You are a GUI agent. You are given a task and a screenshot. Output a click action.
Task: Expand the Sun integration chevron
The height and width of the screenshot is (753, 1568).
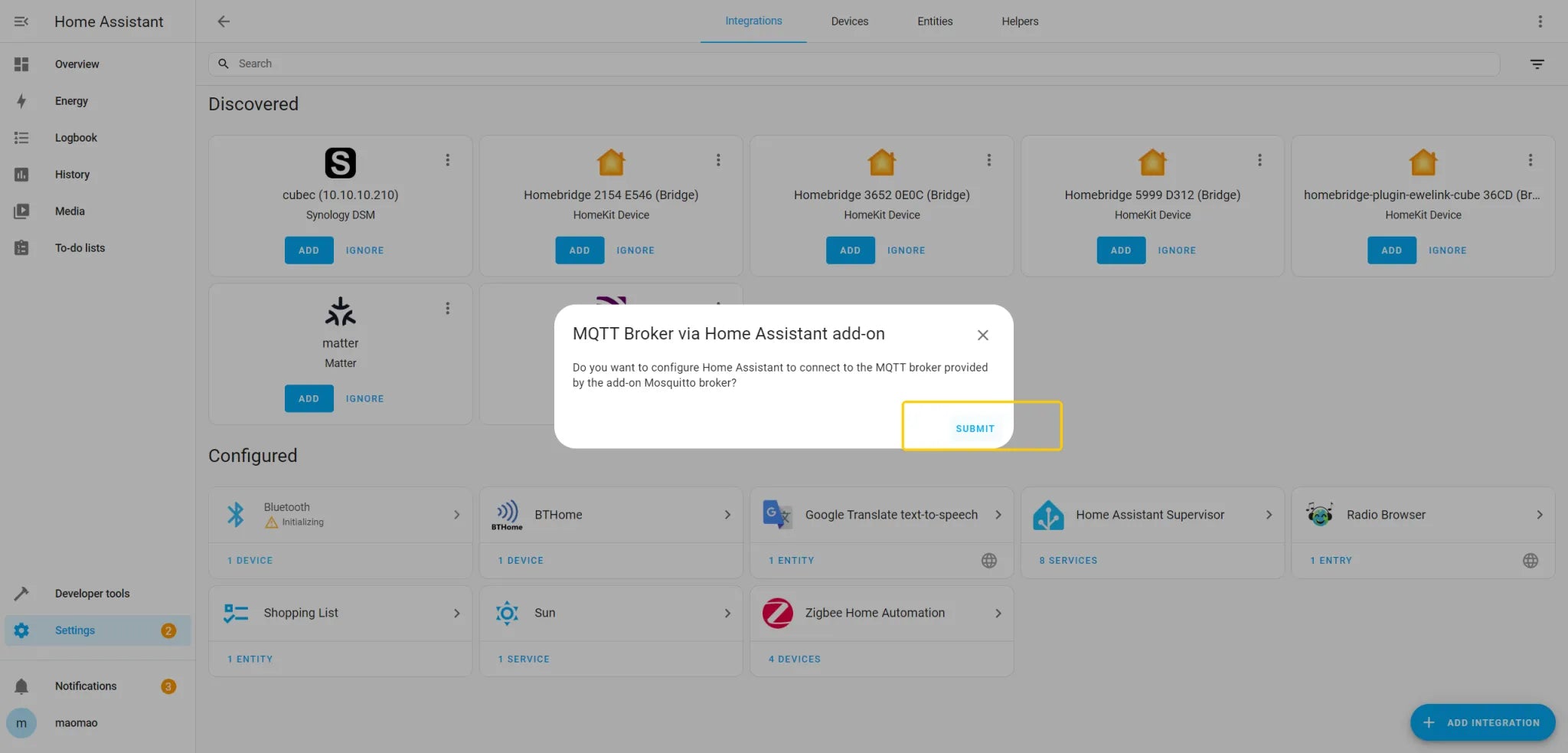727,614
